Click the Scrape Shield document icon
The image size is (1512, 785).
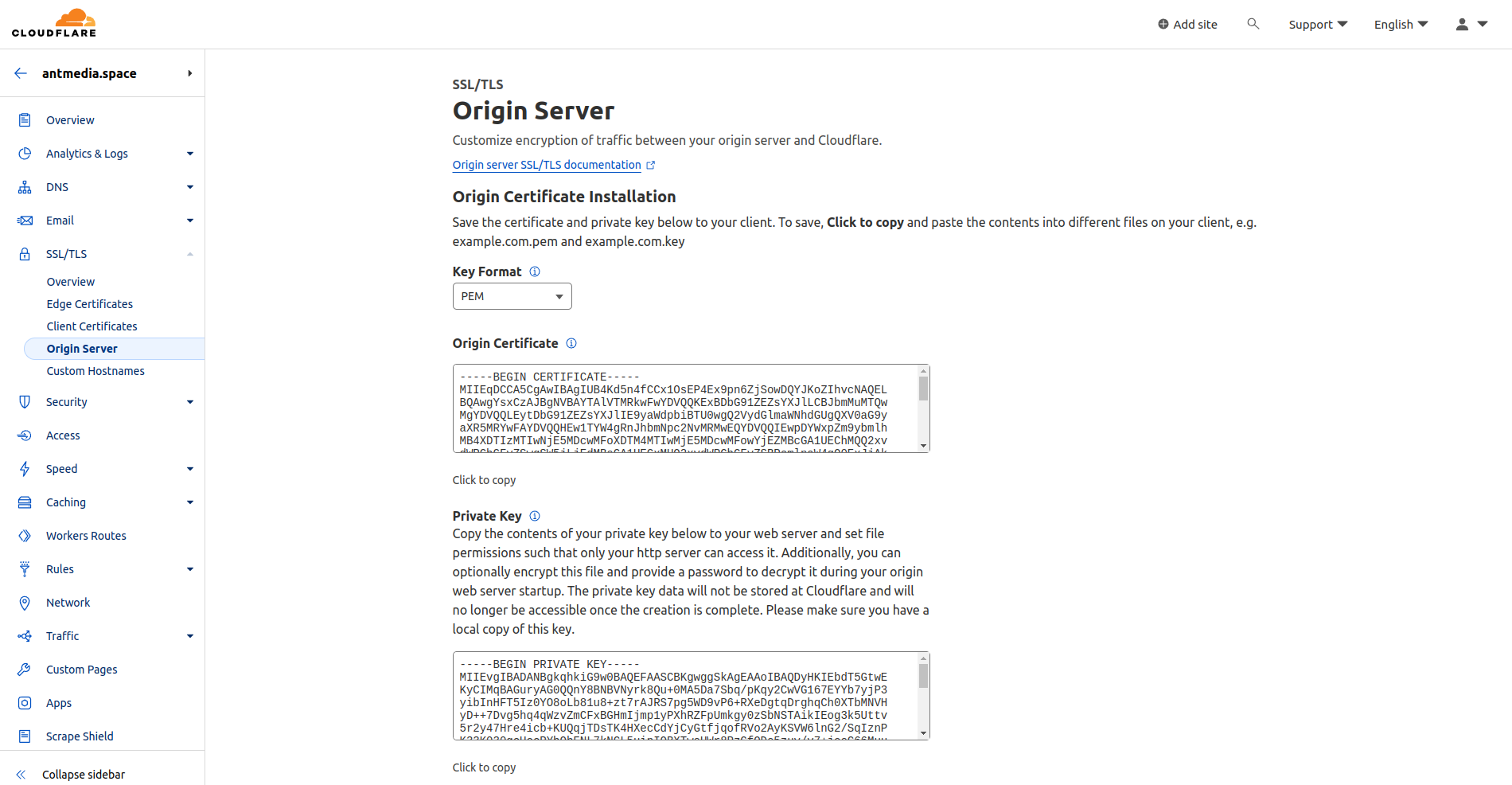point(25,736)
